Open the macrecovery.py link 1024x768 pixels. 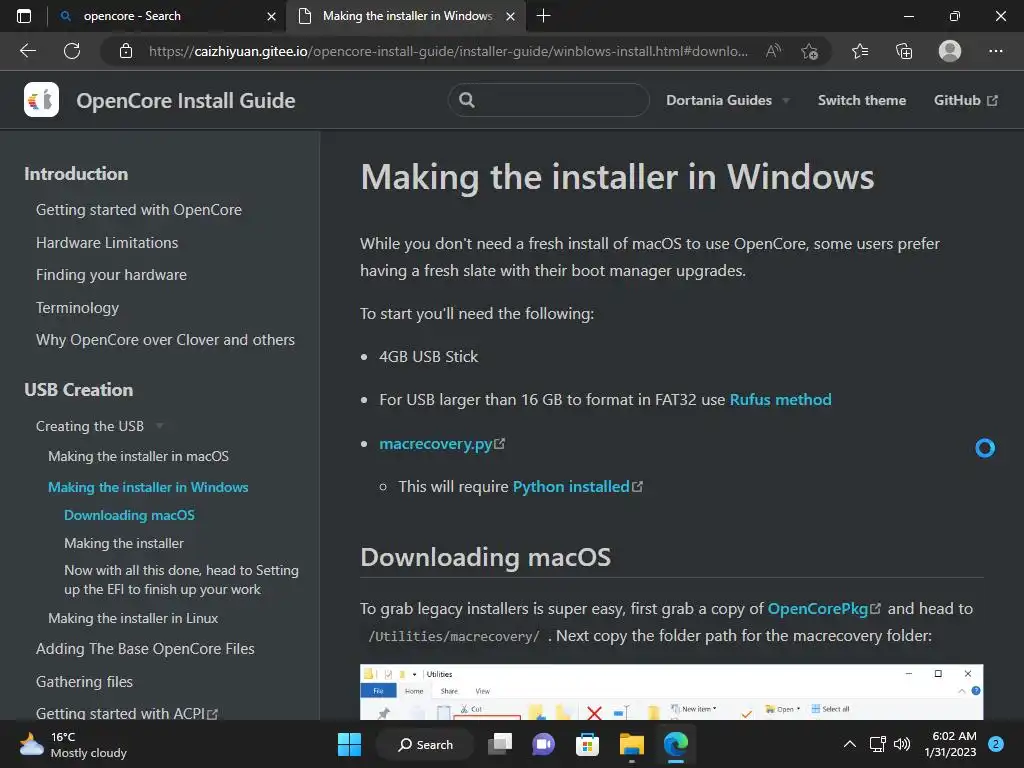click(x=441, y=444)
